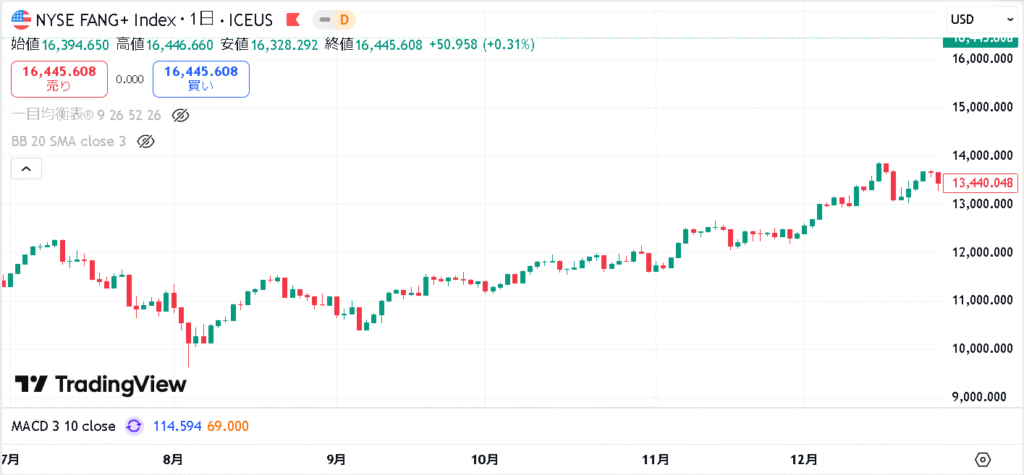Open the USD currency dropdown
1024x475 pixels.
point(979,19)
